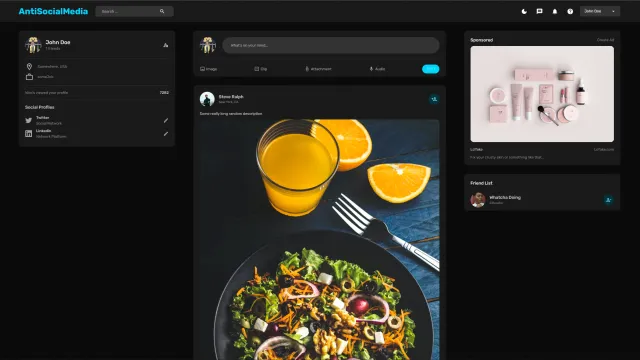Open the manage account icon beside John Doe
Image resolution: width=640 pixels, height=360 pixels.
165,45
